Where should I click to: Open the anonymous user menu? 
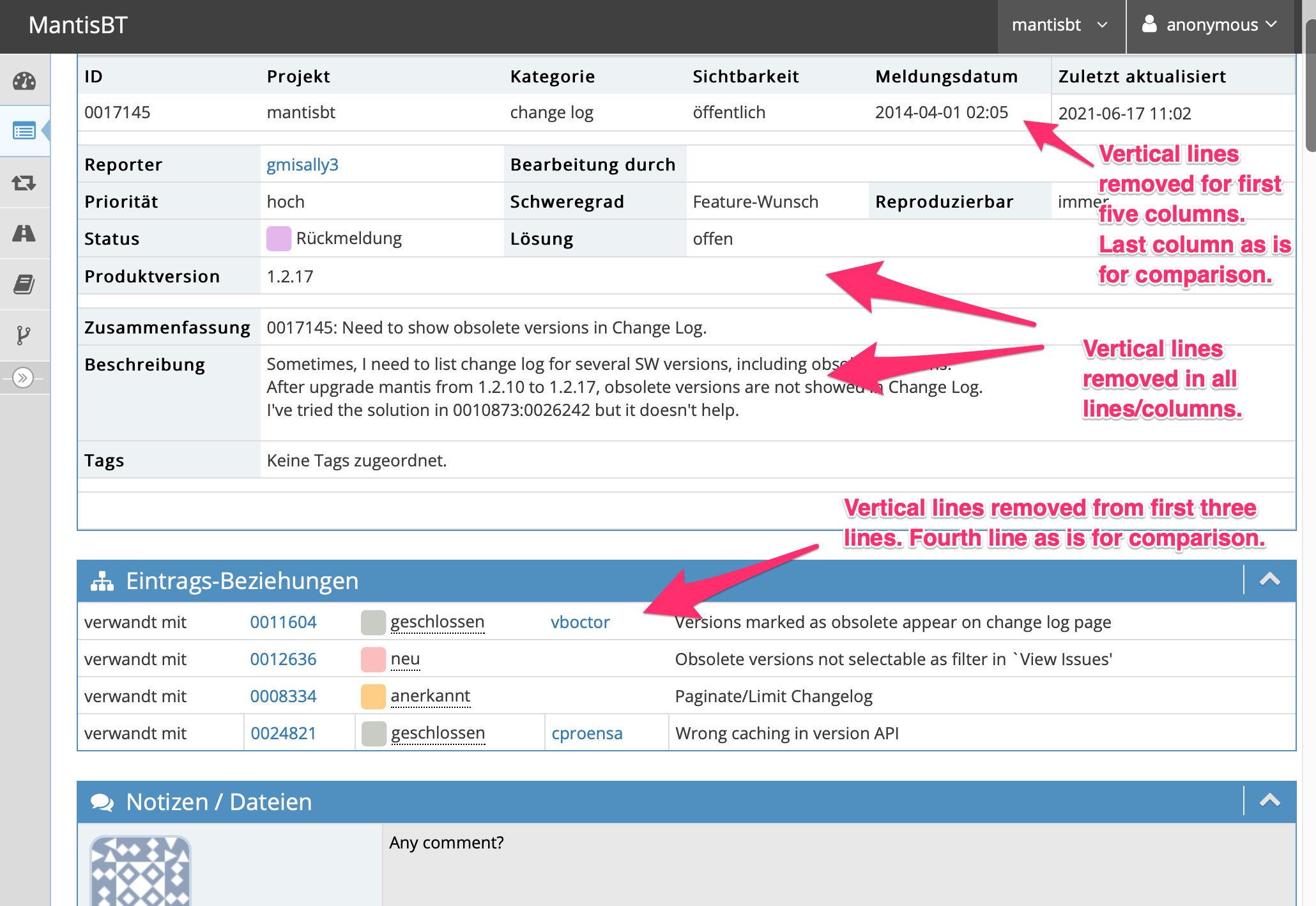point(1211,25)
